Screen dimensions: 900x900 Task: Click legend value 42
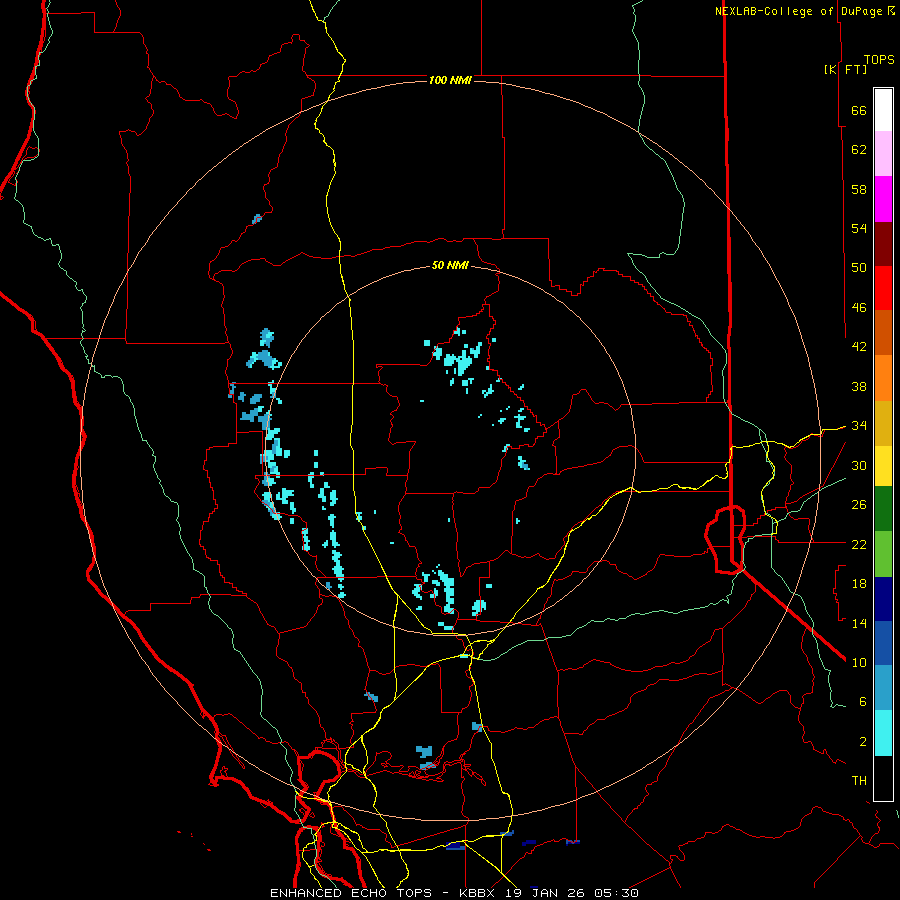coord(859,347)
